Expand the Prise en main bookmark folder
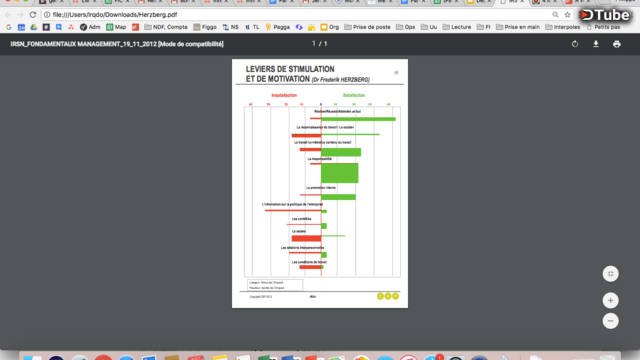 [x=518, y=27]
